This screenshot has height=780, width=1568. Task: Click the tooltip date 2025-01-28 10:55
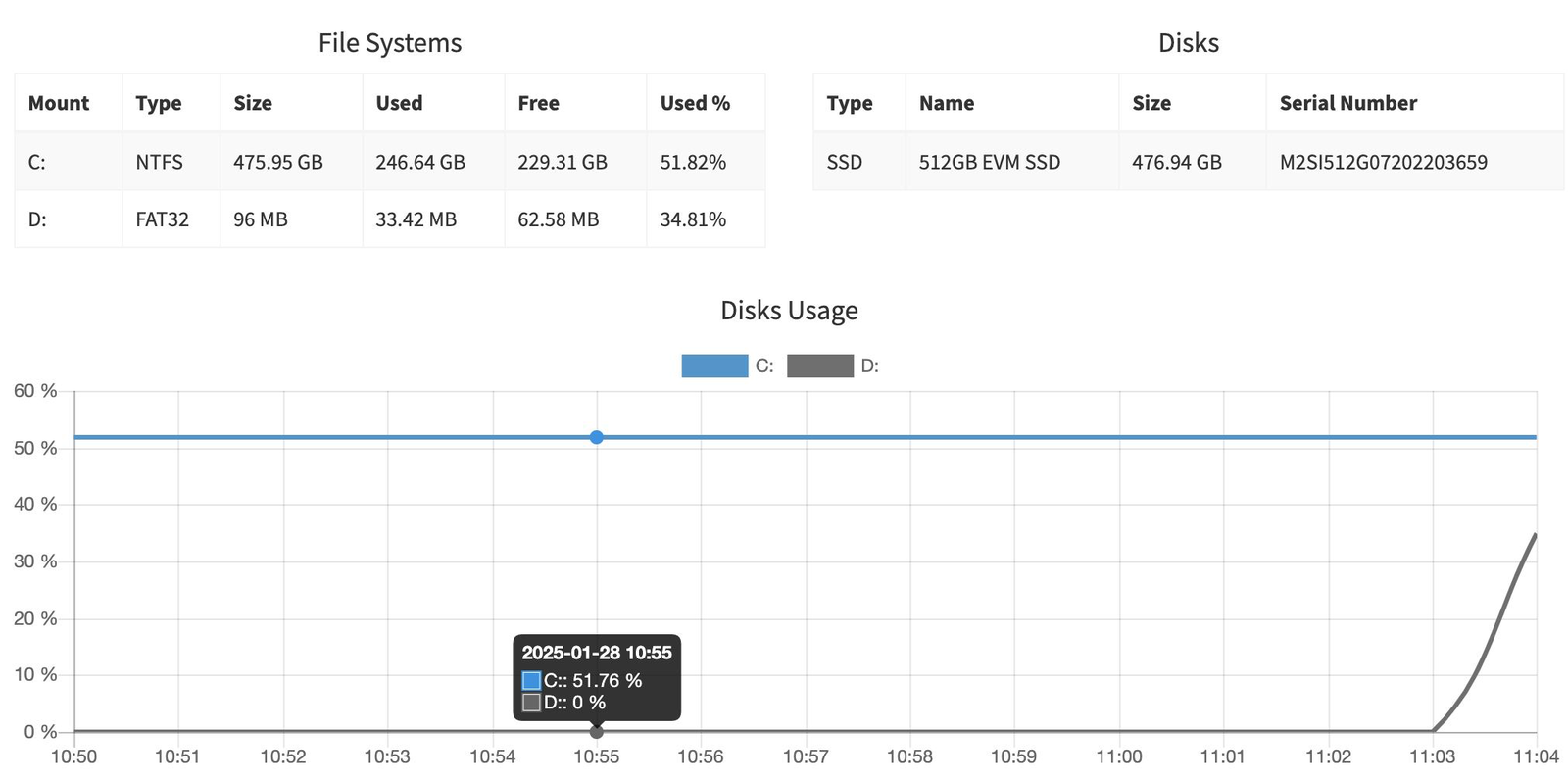pos(597,653)
